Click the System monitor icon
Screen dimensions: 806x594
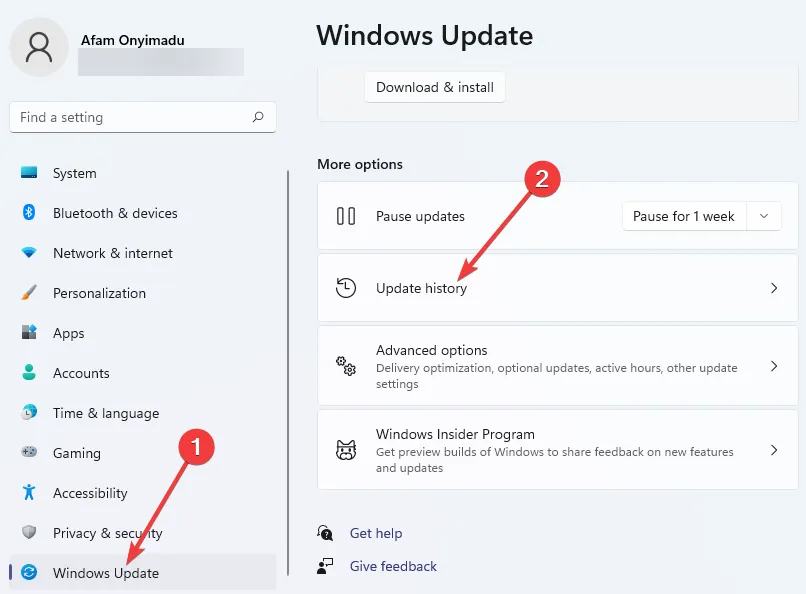[29, 172]
